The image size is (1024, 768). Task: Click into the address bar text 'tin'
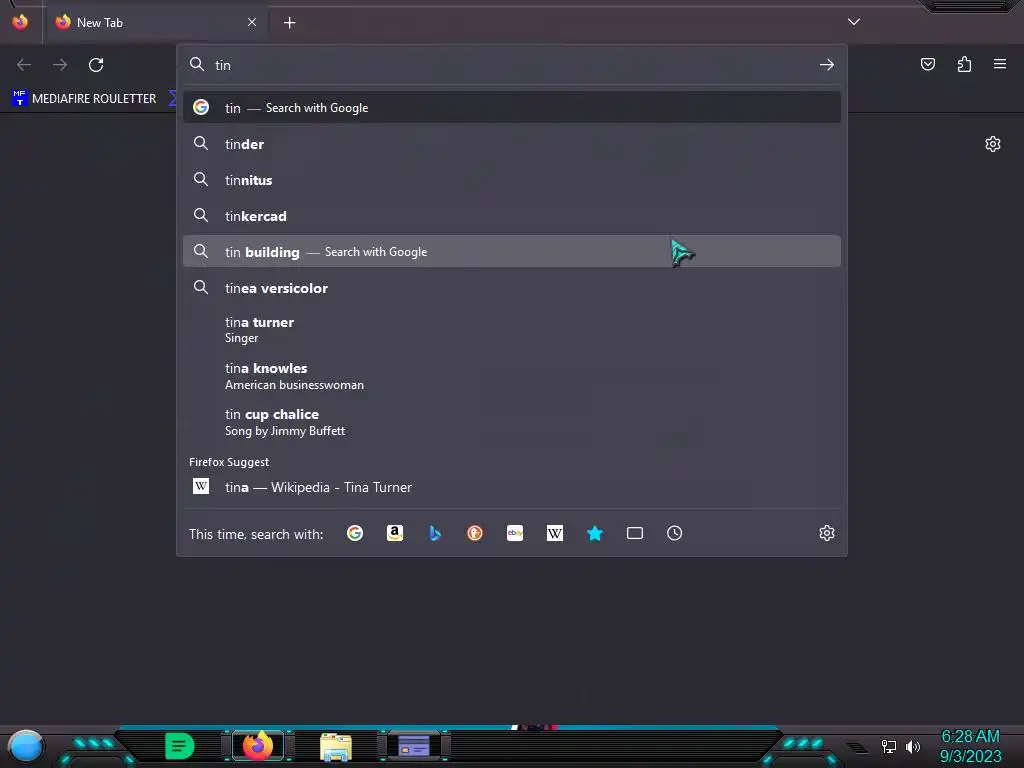click(223, 65)
